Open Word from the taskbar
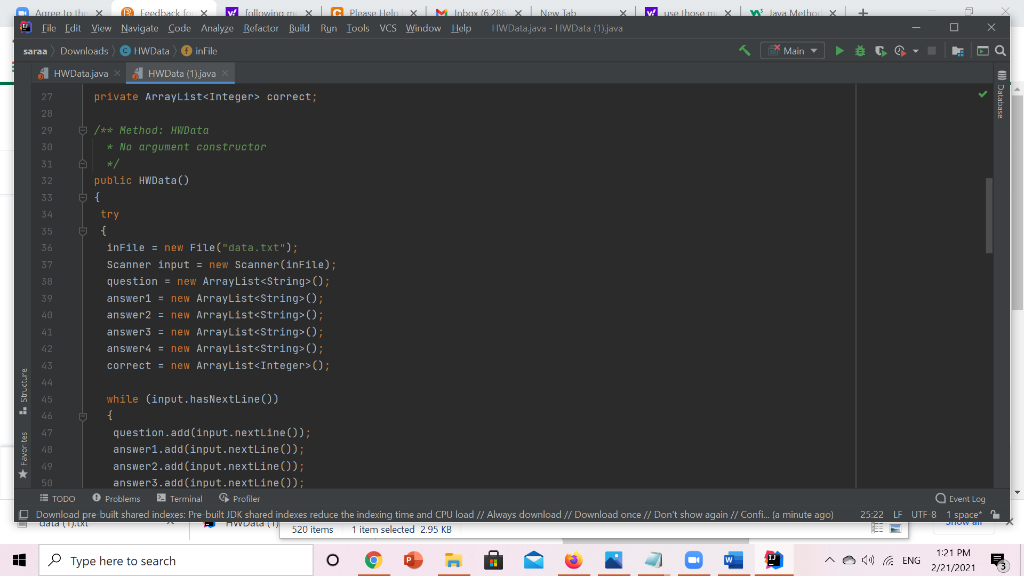The width and height of the screenshot is (1024, 576). (x=733, y=560)
